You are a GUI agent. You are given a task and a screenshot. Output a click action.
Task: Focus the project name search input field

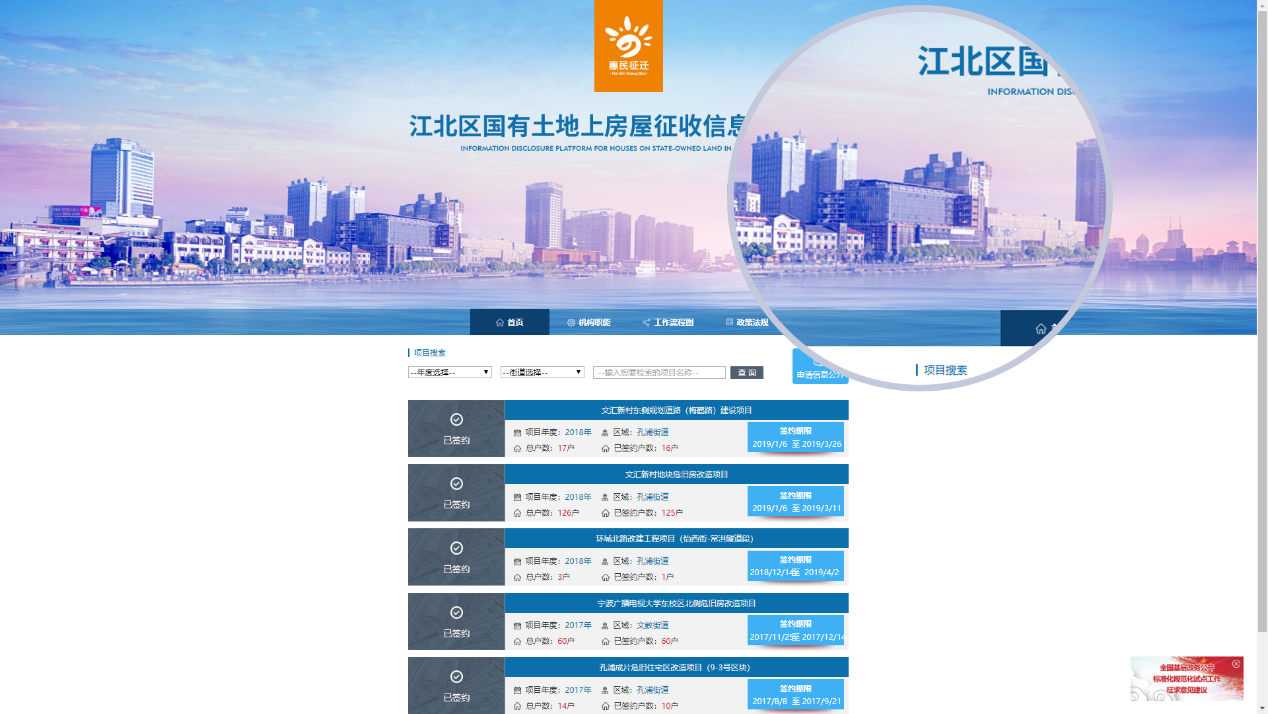[659, 372]
